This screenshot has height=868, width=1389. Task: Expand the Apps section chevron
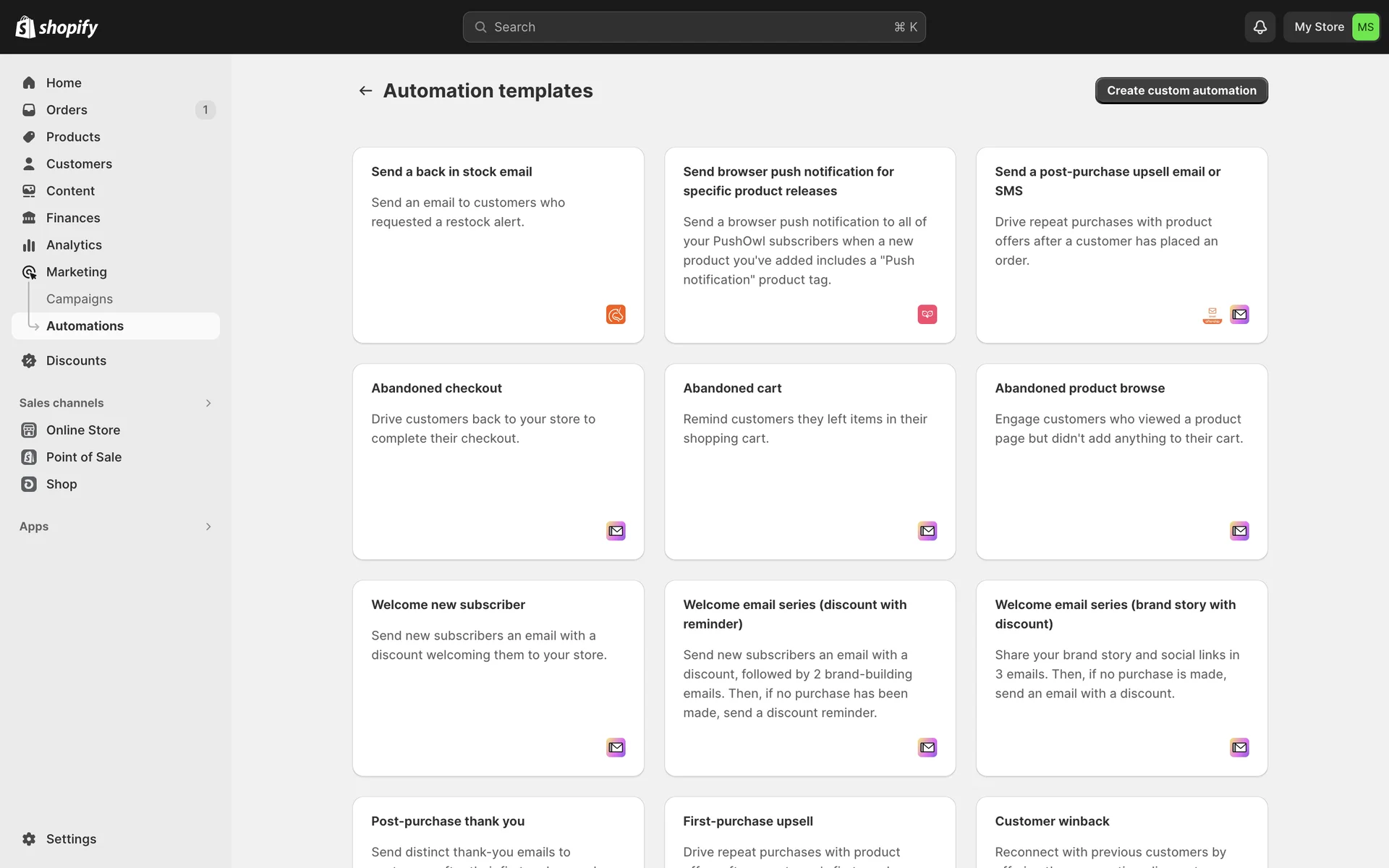coord(208,527)
